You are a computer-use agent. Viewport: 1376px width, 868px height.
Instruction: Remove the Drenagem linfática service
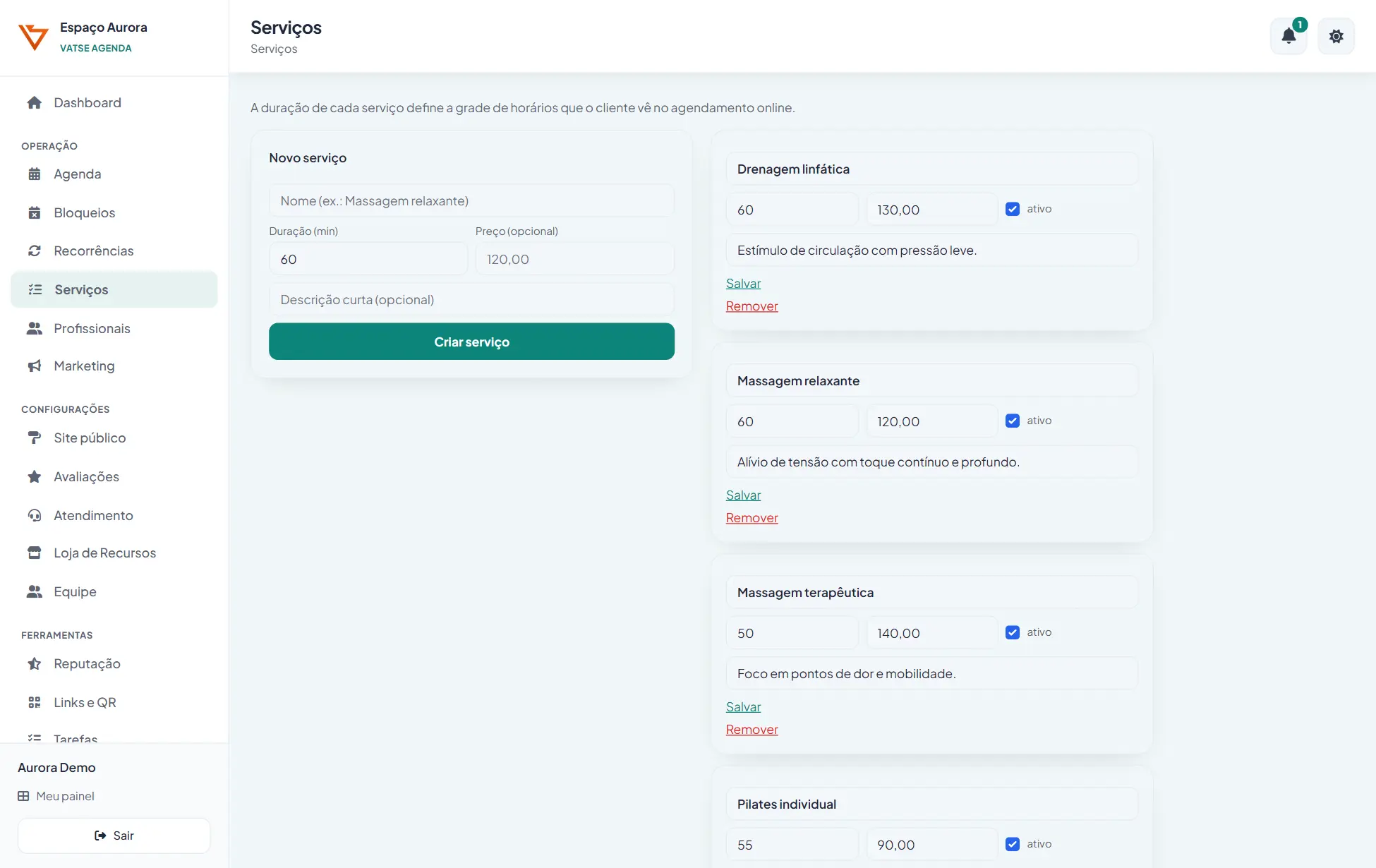[752, 306]
